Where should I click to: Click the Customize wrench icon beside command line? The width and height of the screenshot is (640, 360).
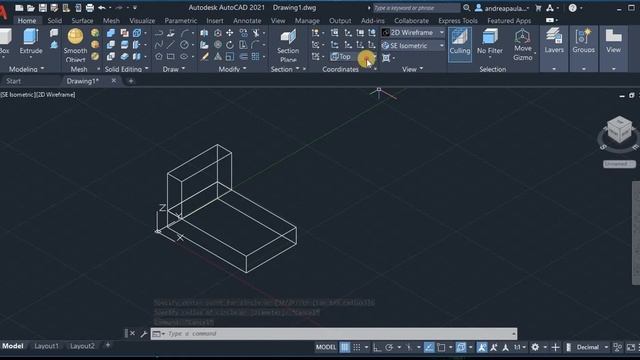pos(144,333)
